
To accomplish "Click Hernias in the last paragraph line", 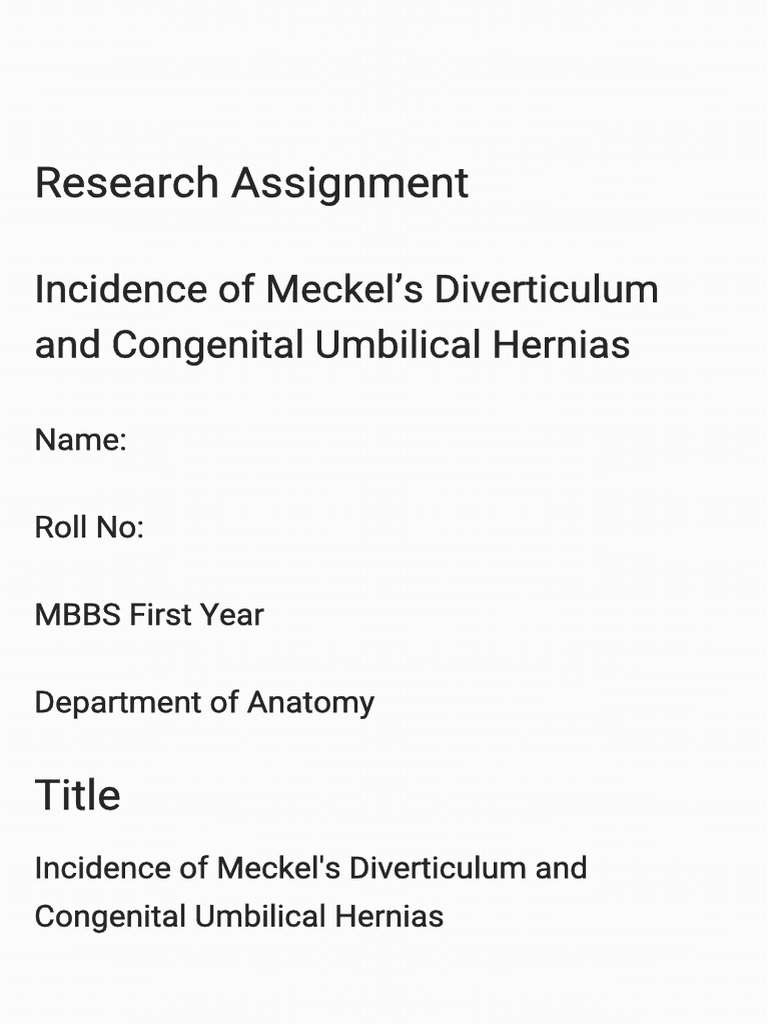I will (389, 916).
